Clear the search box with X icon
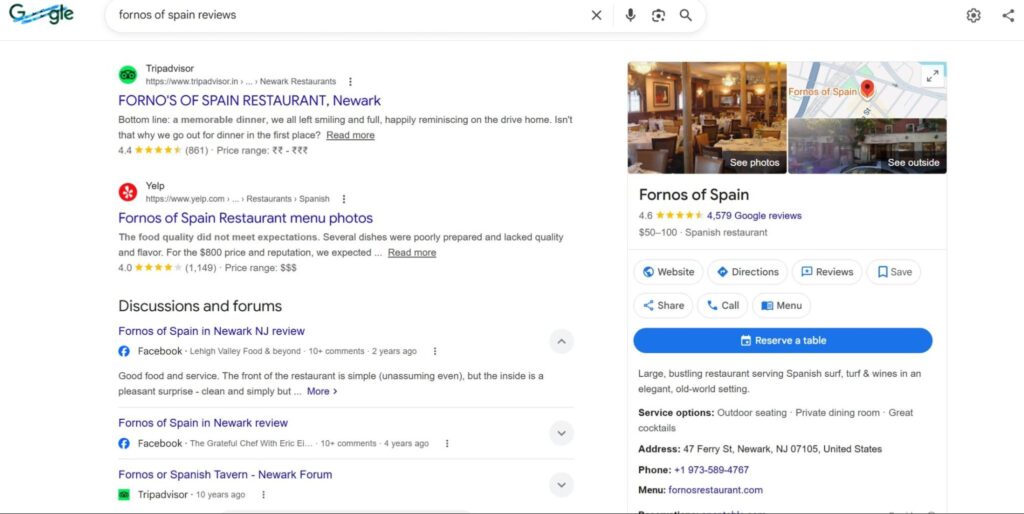 coord(597,15)
